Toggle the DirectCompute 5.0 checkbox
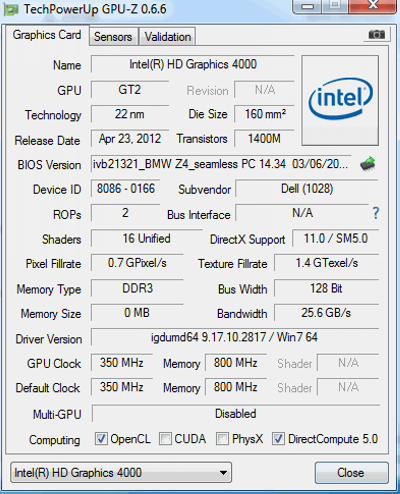Viewport: 400px width, 494px height. coord(278,439)
